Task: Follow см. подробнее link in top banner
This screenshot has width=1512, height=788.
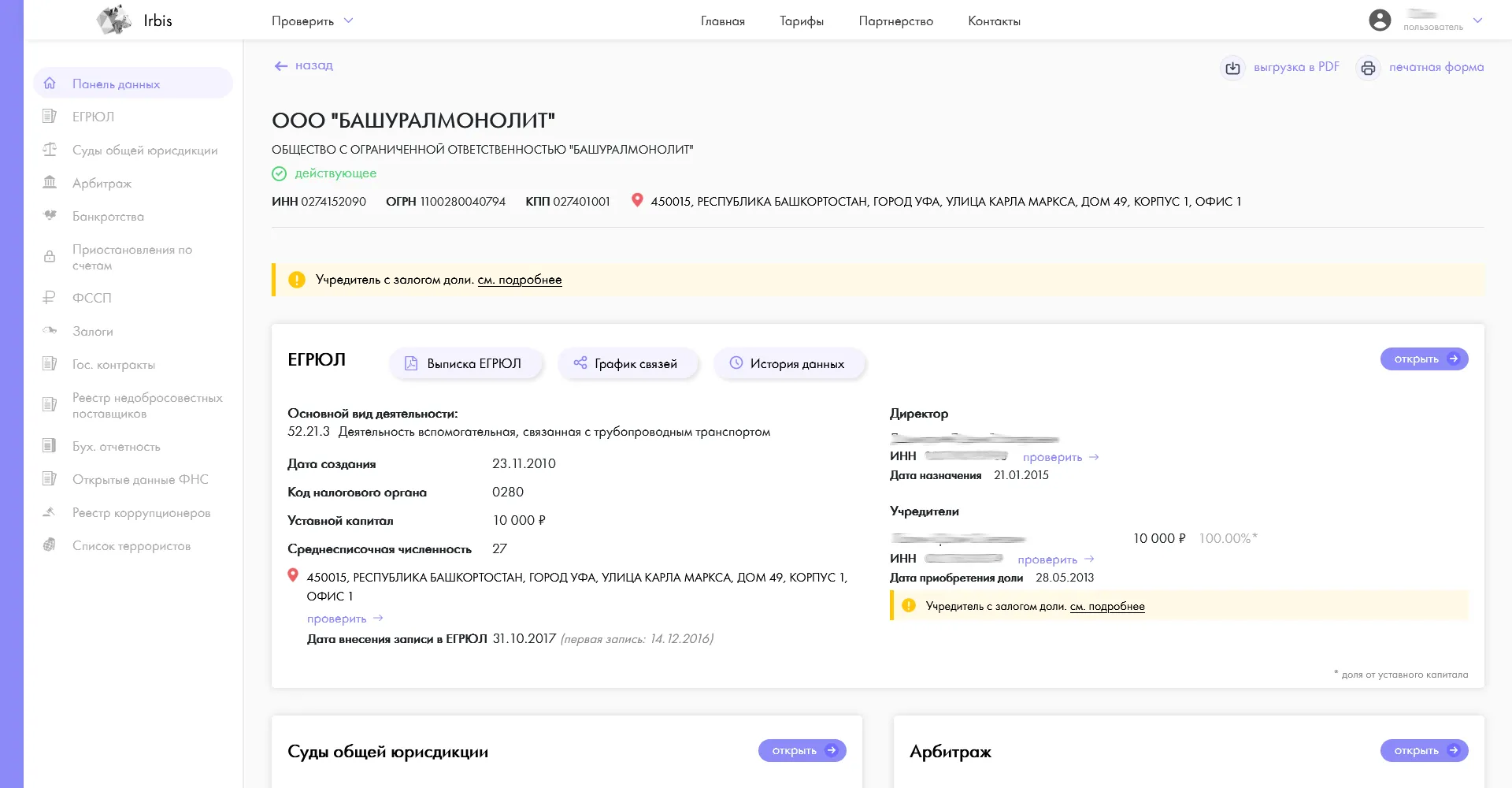Action: [520, 280]
